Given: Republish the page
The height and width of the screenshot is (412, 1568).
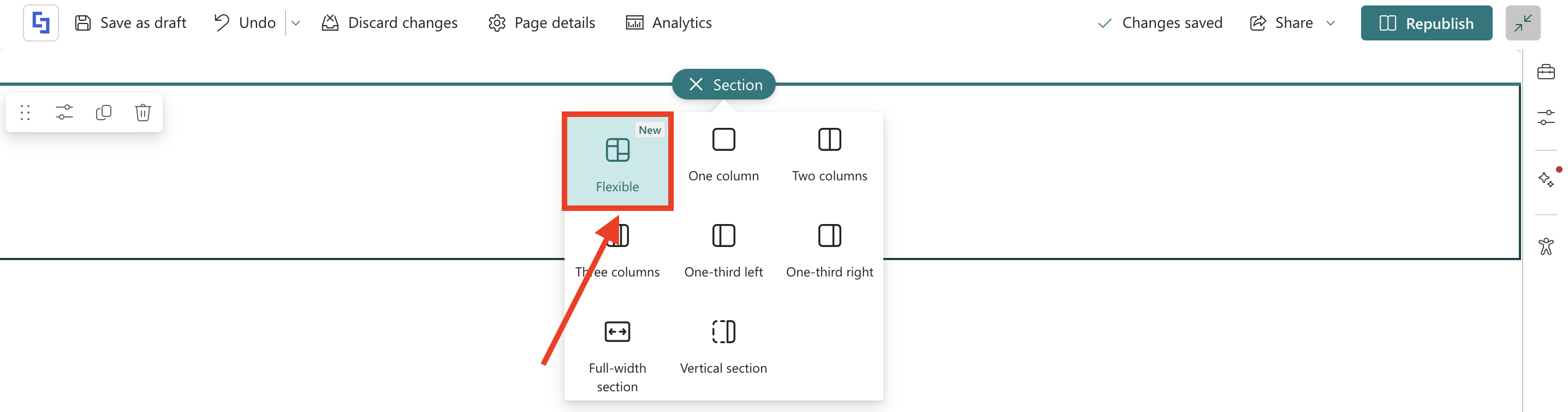Looking at the screenshot, I should 1426,23.
